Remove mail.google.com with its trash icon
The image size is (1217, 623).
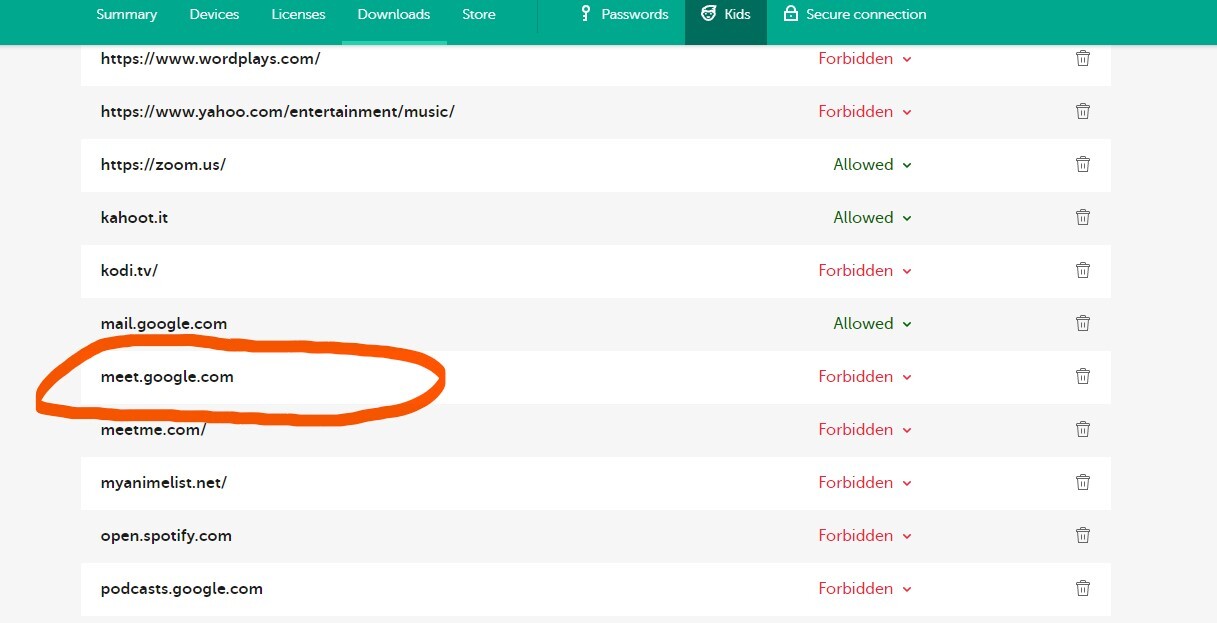1082,323
